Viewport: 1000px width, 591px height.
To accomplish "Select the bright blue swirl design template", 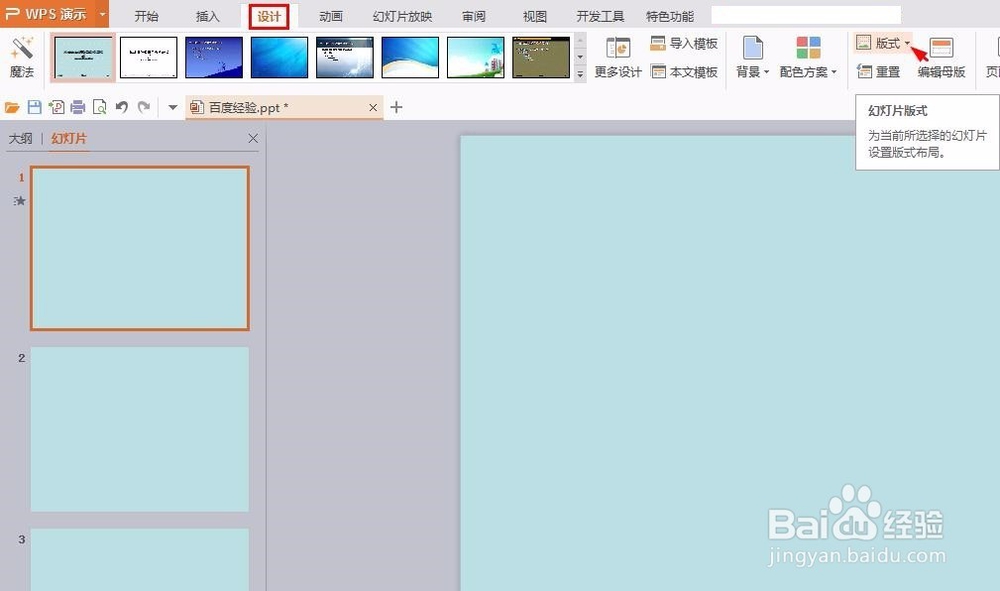I will click(x=279, y=57).
